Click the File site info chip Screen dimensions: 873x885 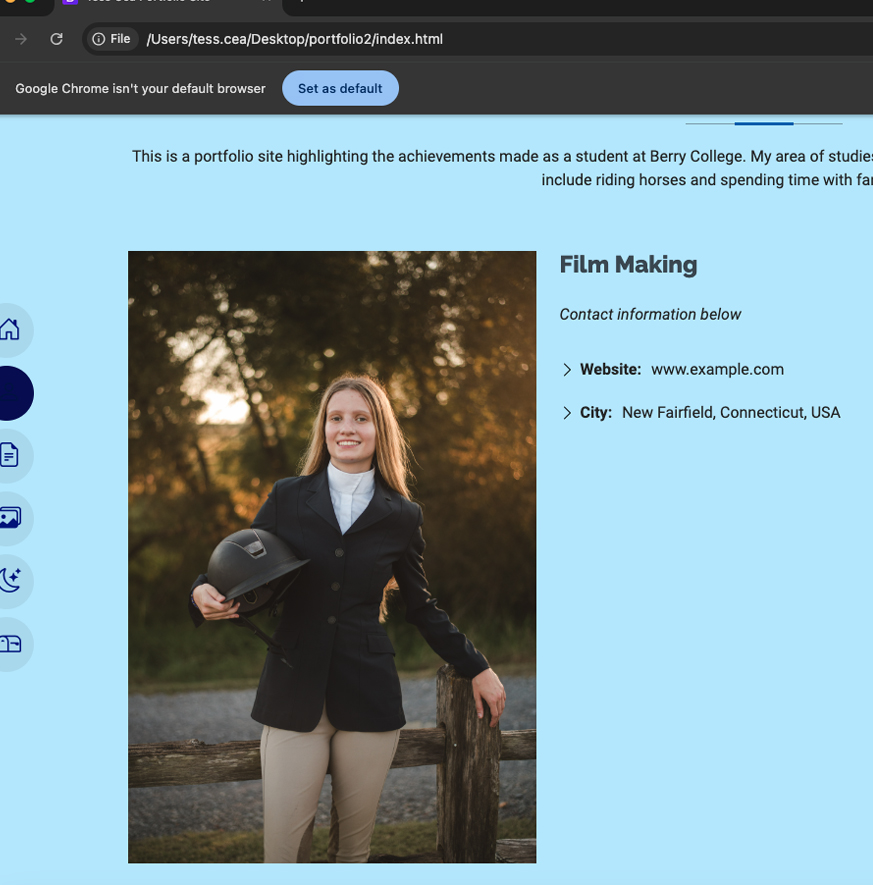pos(111,39)
